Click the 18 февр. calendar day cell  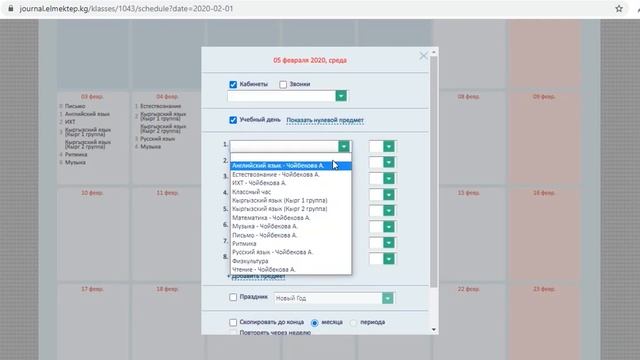click(x=167, y=322)
